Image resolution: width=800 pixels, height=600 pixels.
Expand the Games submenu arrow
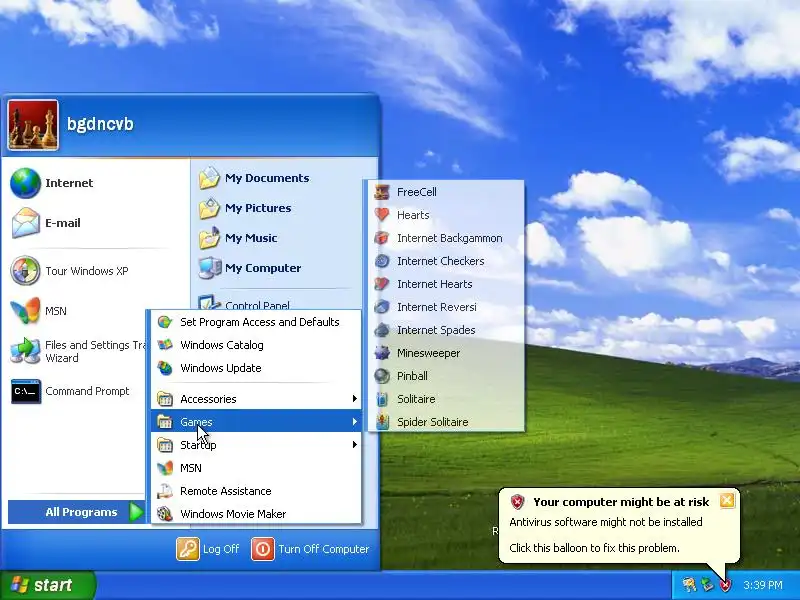354,422
